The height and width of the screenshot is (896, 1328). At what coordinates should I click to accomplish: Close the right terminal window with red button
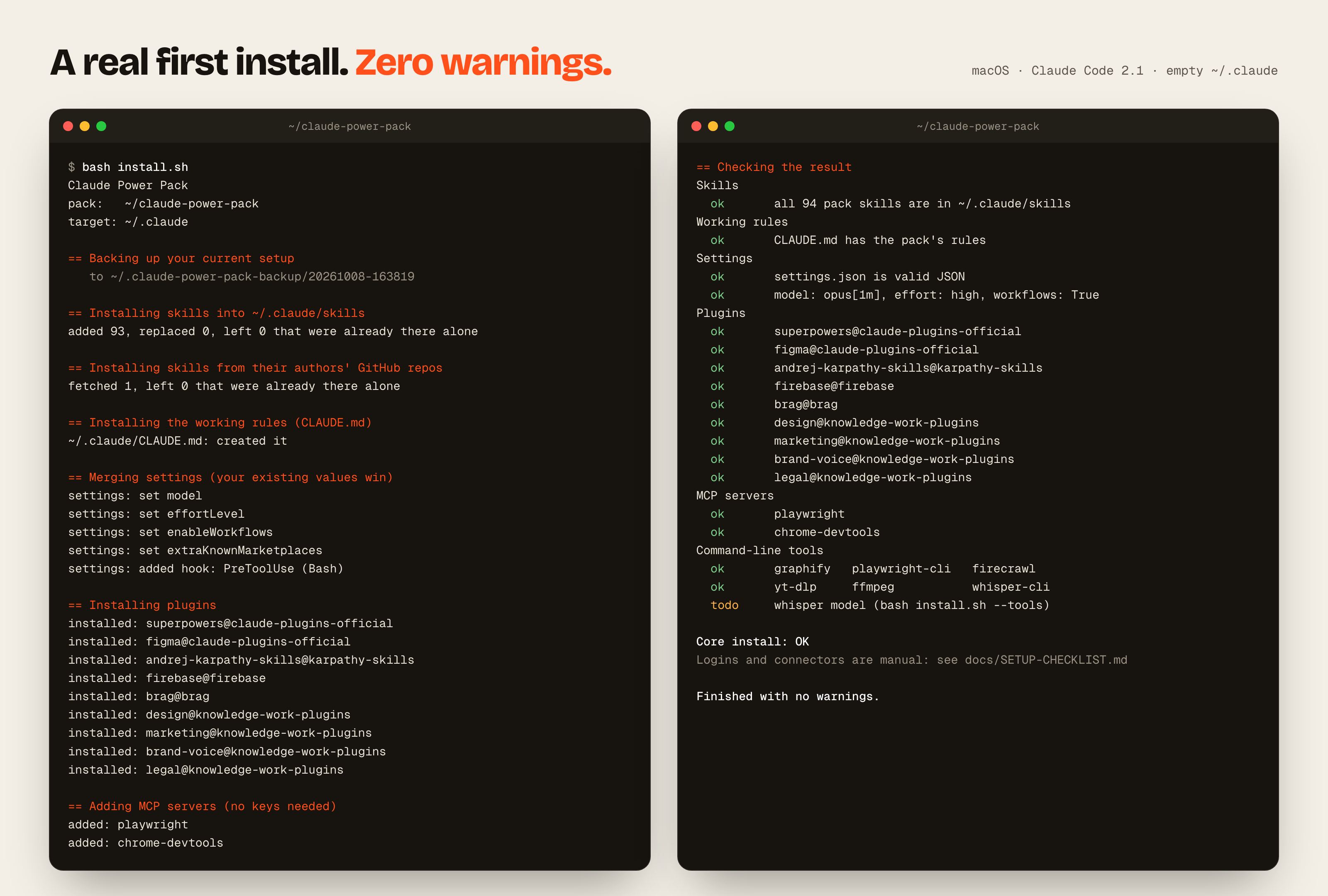point(696,126)
